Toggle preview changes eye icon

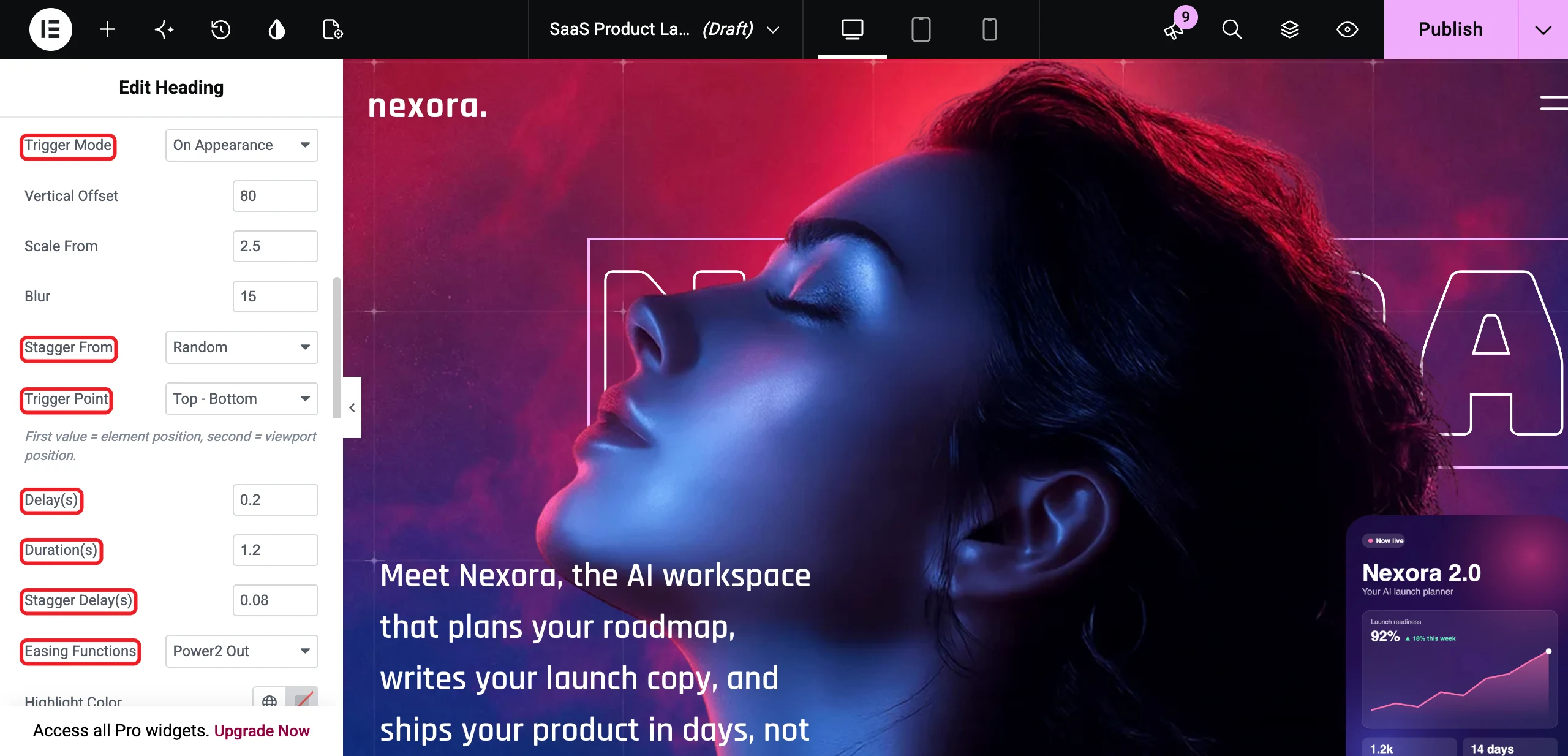pyautogui.click(x=1347, y=29)
